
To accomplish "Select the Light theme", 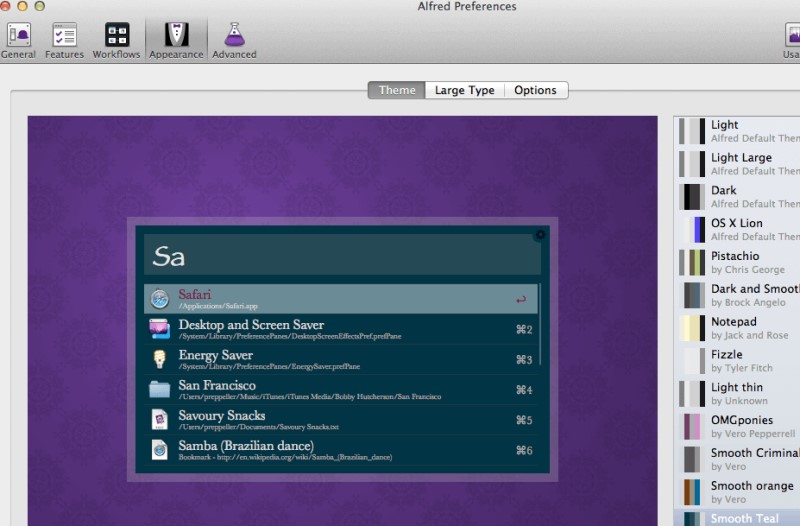I will pyautogui.click(x=737, y=131).
